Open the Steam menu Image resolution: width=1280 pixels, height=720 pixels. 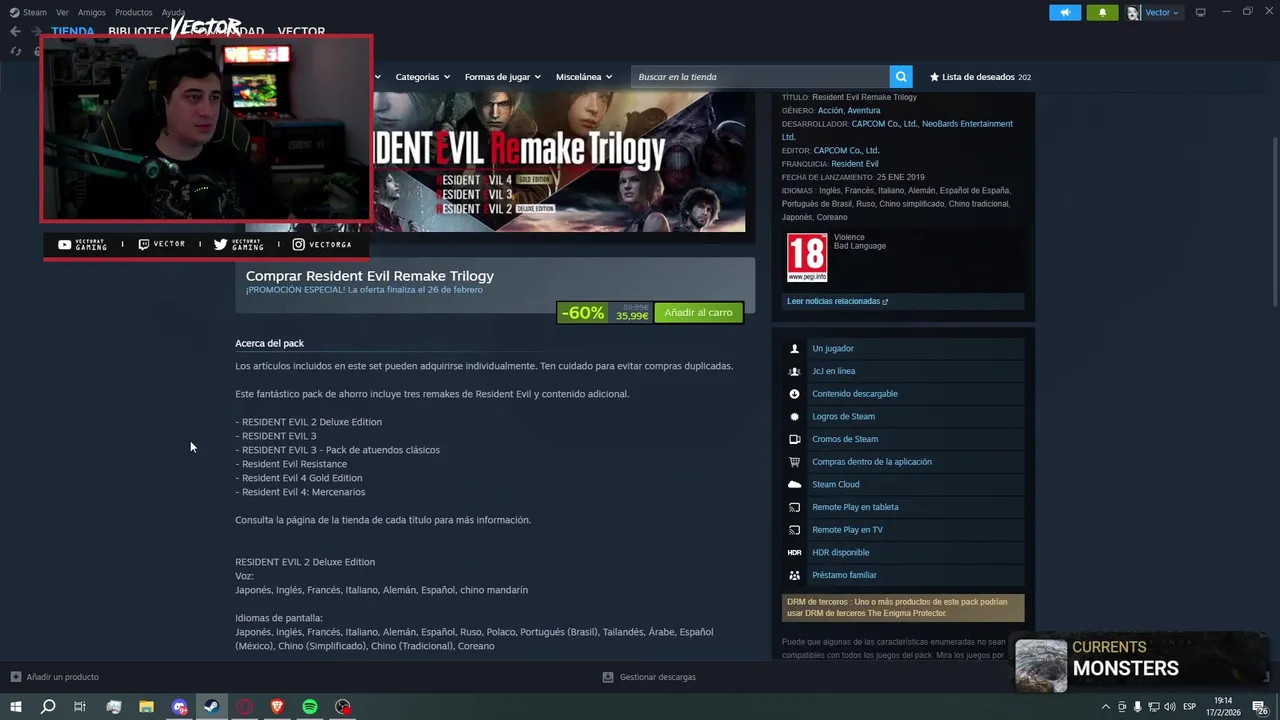[x=29, y=12]
